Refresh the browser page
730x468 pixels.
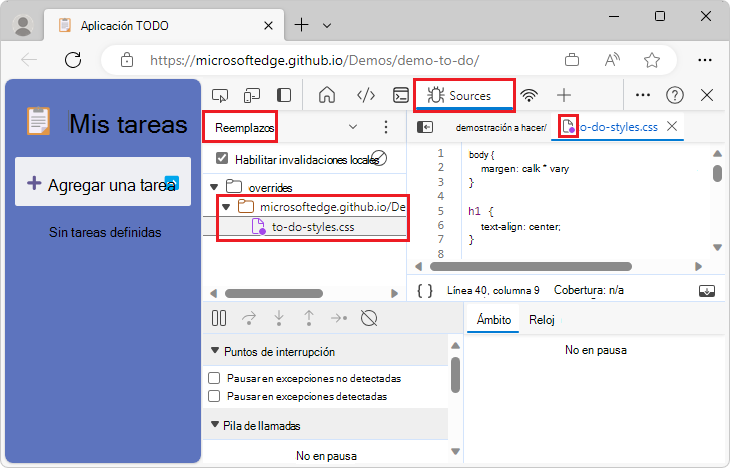(x=73, y=60)
